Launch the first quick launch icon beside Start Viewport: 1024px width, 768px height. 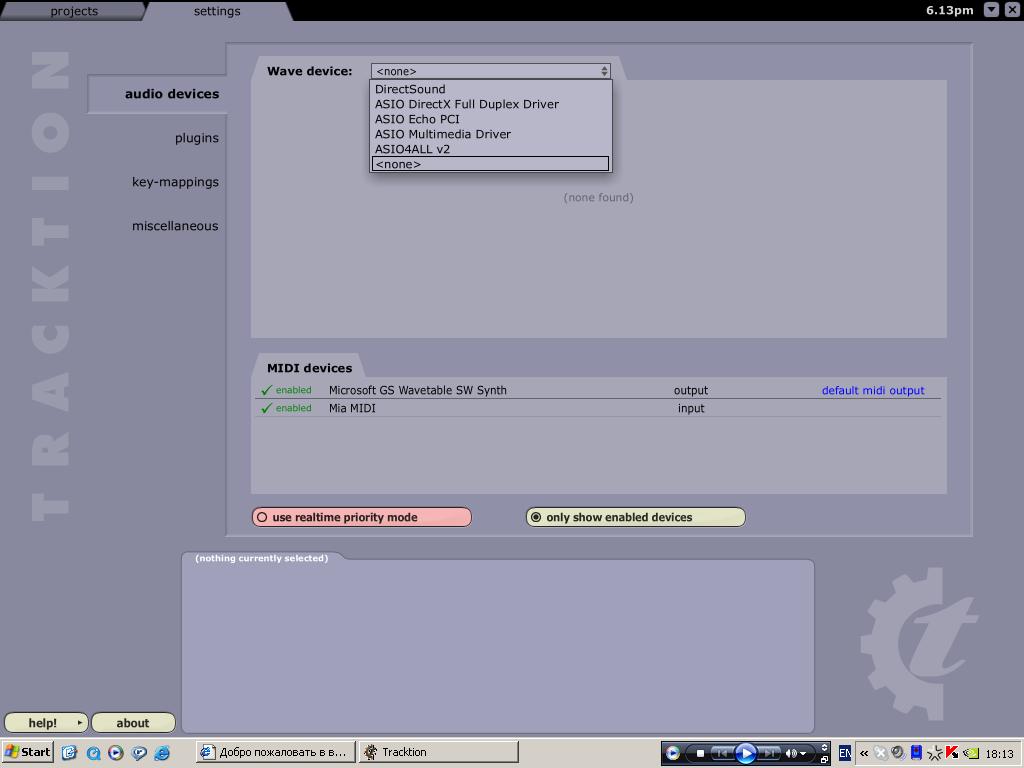69,752
